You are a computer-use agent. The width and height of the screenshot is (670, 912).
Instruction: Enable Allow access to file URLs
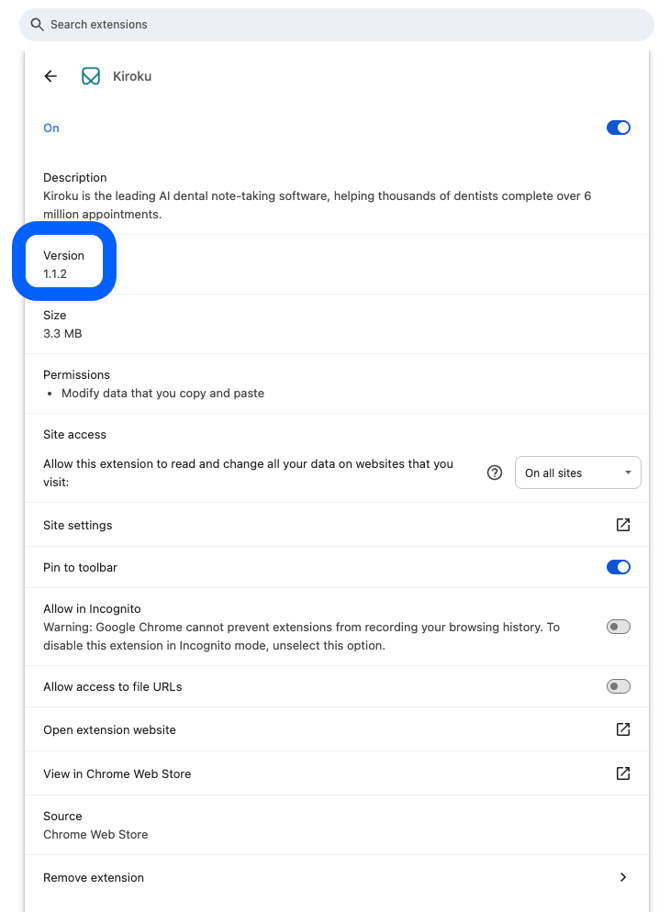tap(618, 686)
